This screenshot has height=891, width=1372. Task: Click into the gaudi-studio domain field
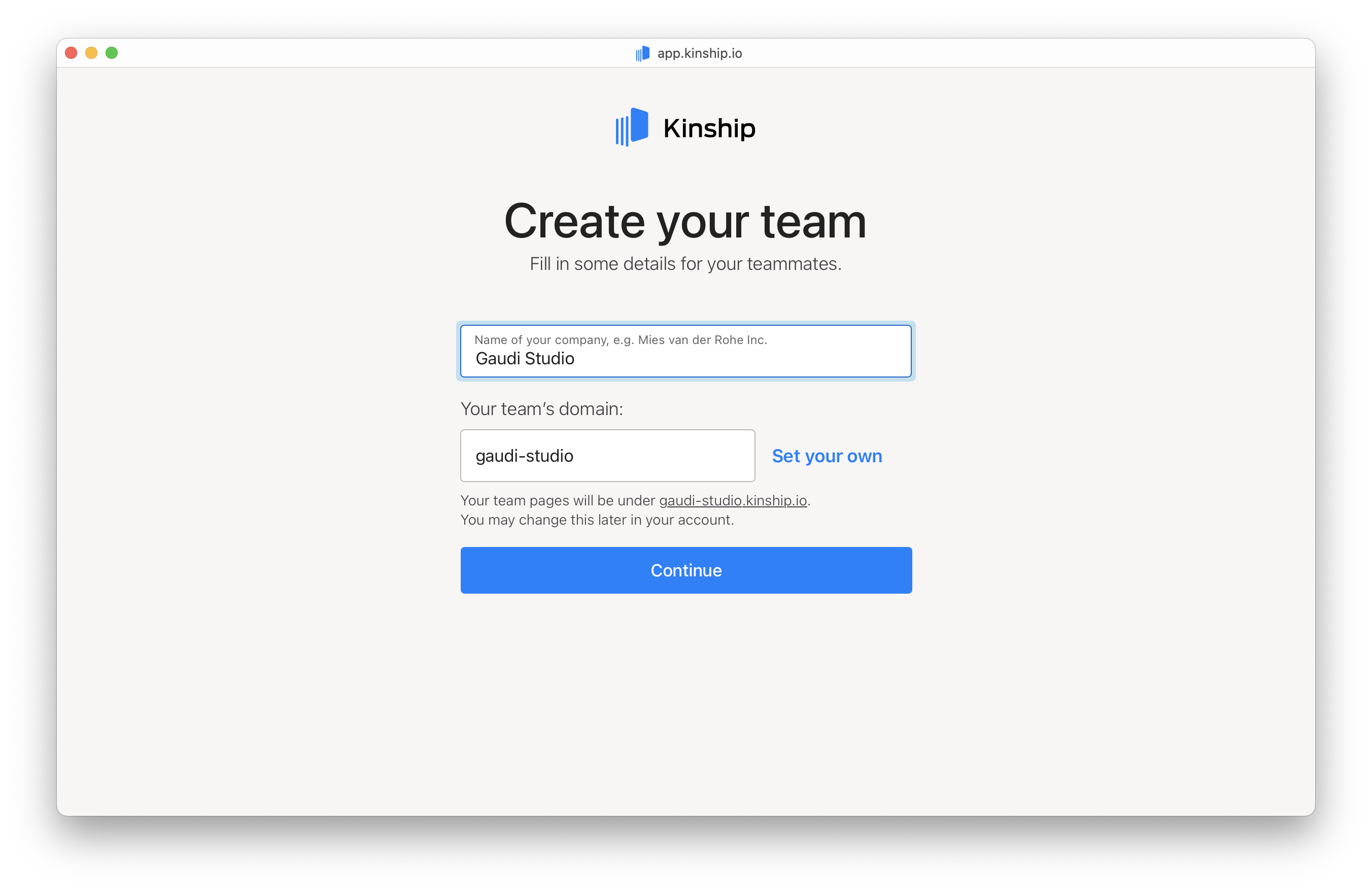click(x=607, y=455)
